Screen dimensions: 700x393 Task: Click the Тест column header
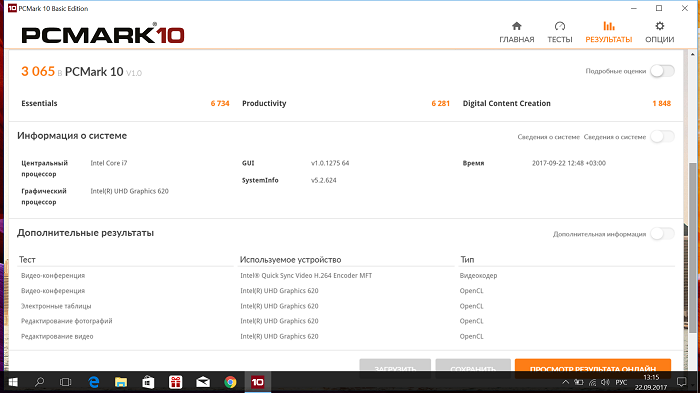pyautogui.click(x=27, y=259)
